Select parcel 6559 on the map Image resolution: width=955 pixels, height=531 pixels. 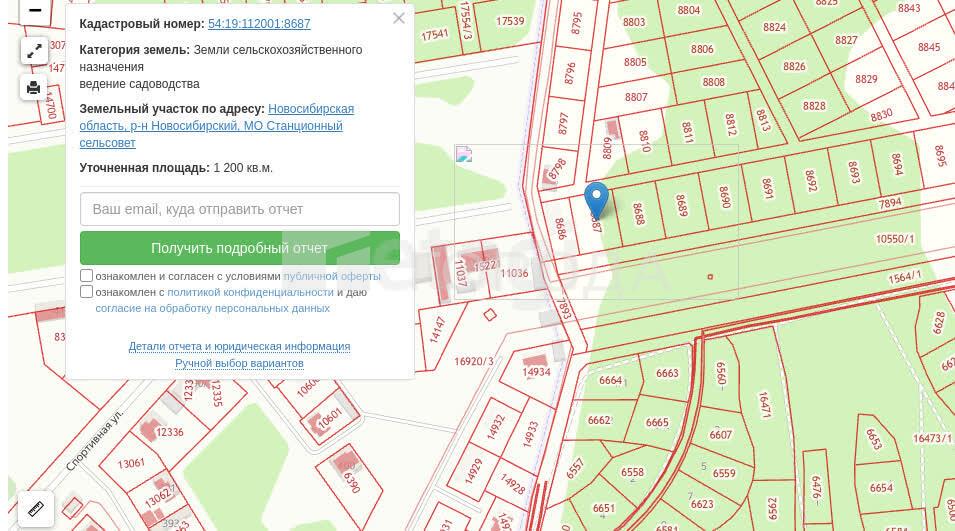click(724, 473)
